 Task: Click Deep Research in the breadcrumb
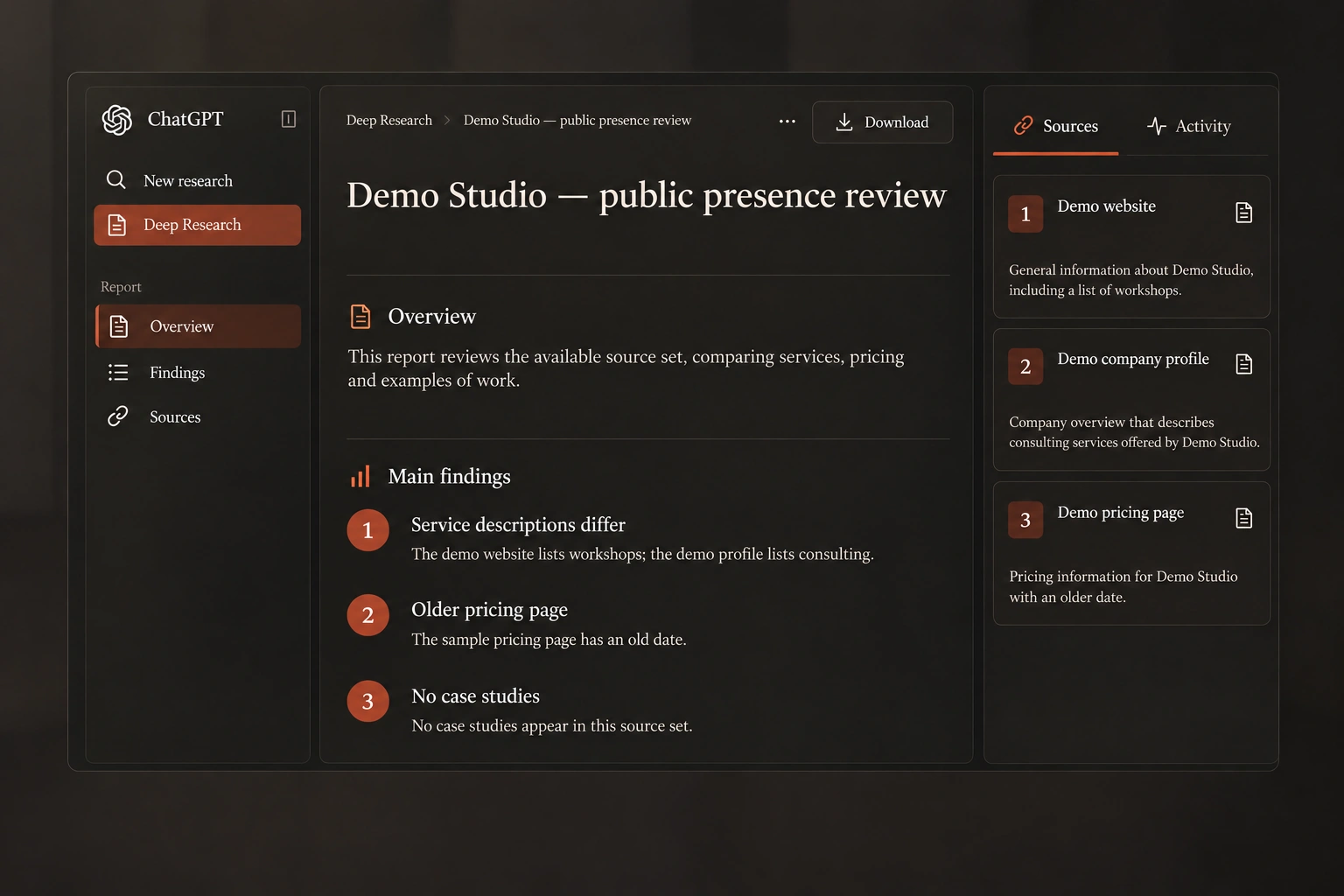389,120
